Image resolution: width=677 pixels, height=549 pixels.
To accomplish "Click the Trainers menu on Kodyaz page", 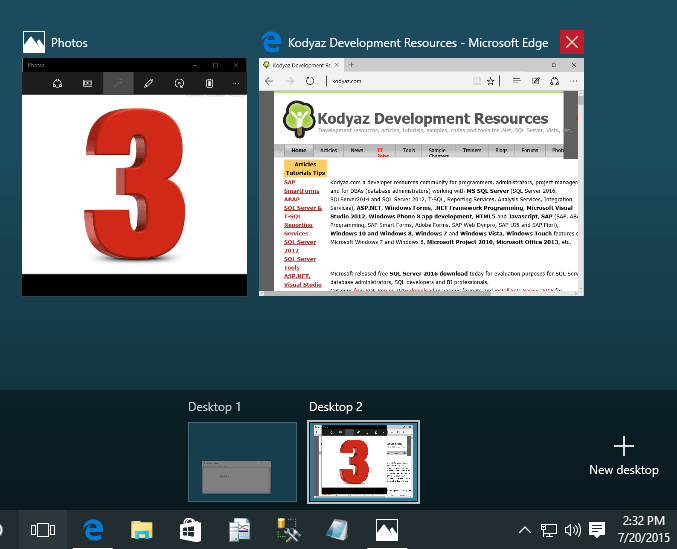I will (x=472, y=150).
